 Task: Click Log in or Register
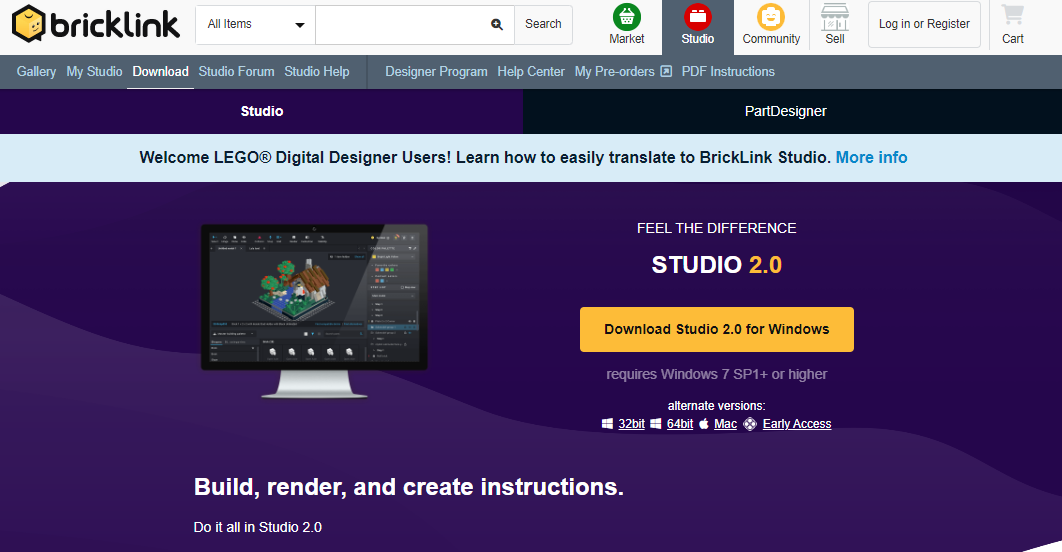pos(924,24)
